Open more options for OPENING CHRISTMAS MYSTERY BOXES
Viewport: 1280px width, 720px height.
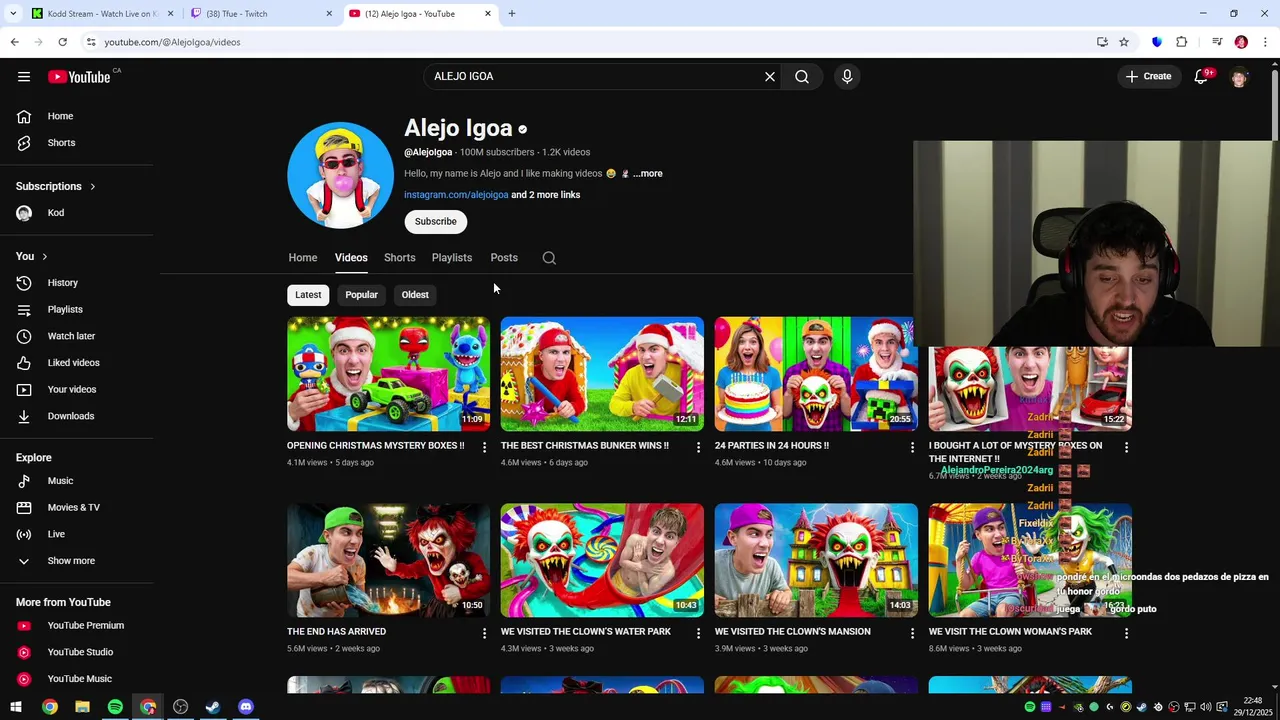point(484,447)
